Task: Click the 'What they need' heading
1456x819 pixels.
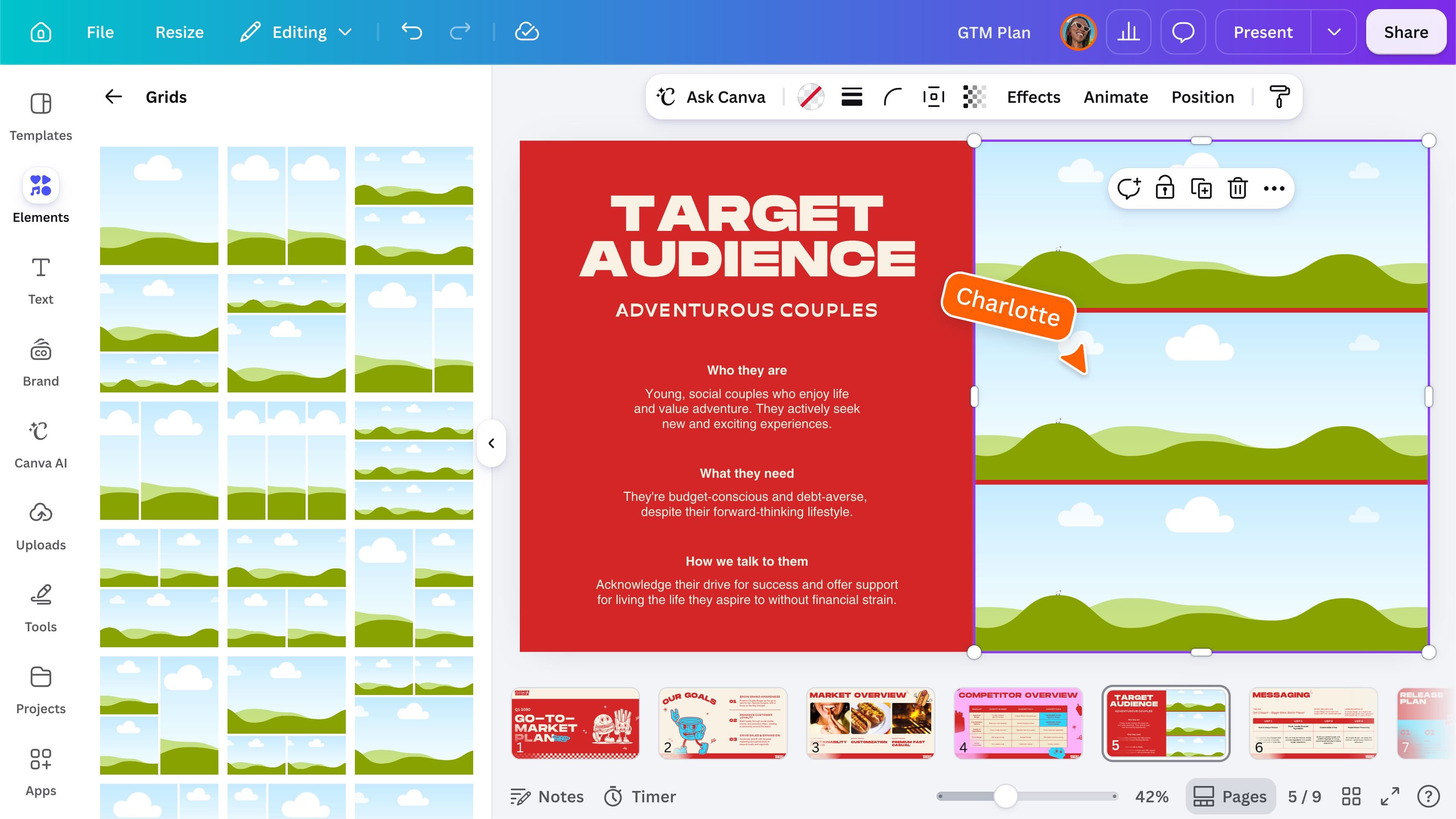Action: click(x=747, y=473)
